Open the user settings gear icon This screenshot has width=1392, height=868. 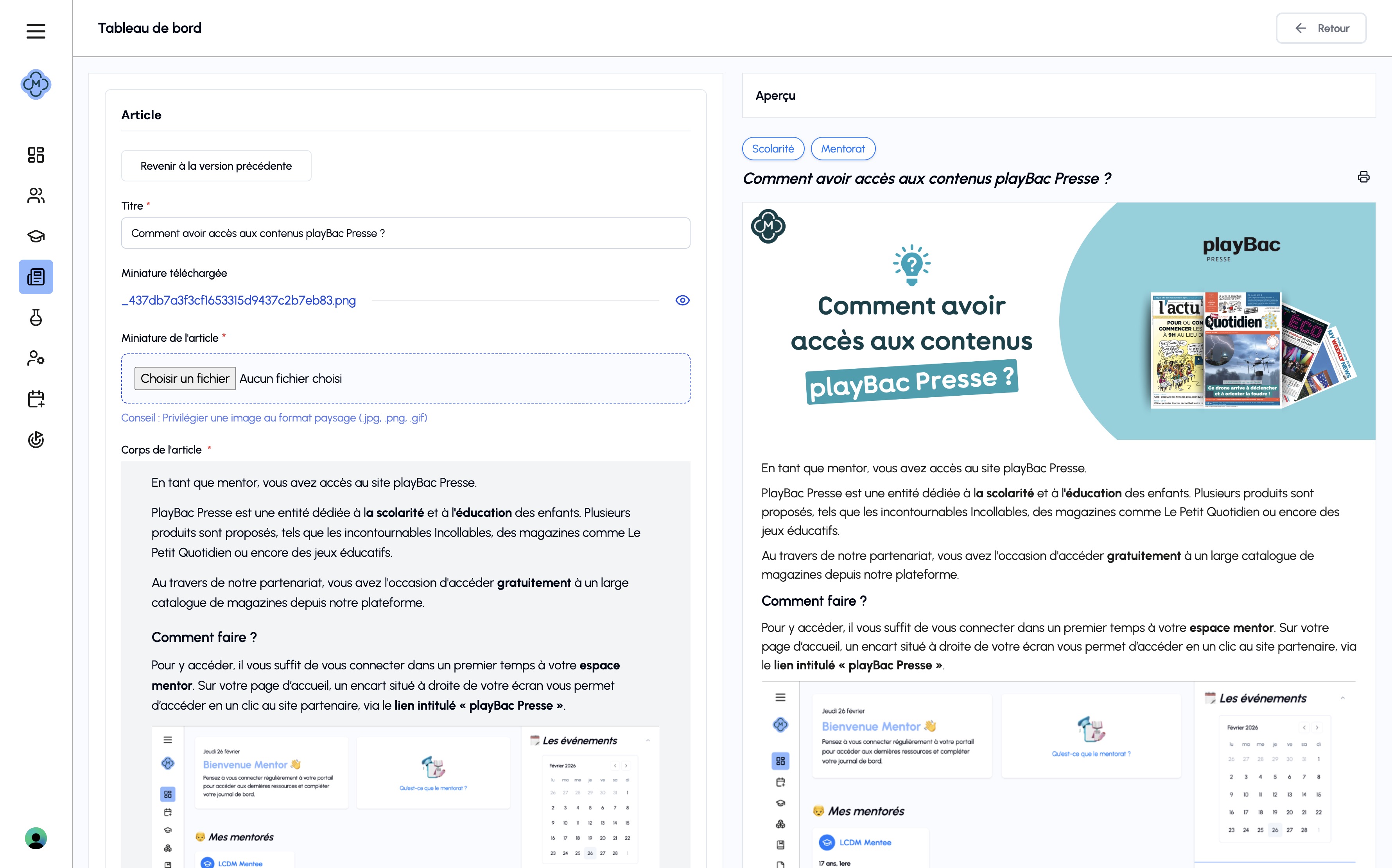pos(36,358)
